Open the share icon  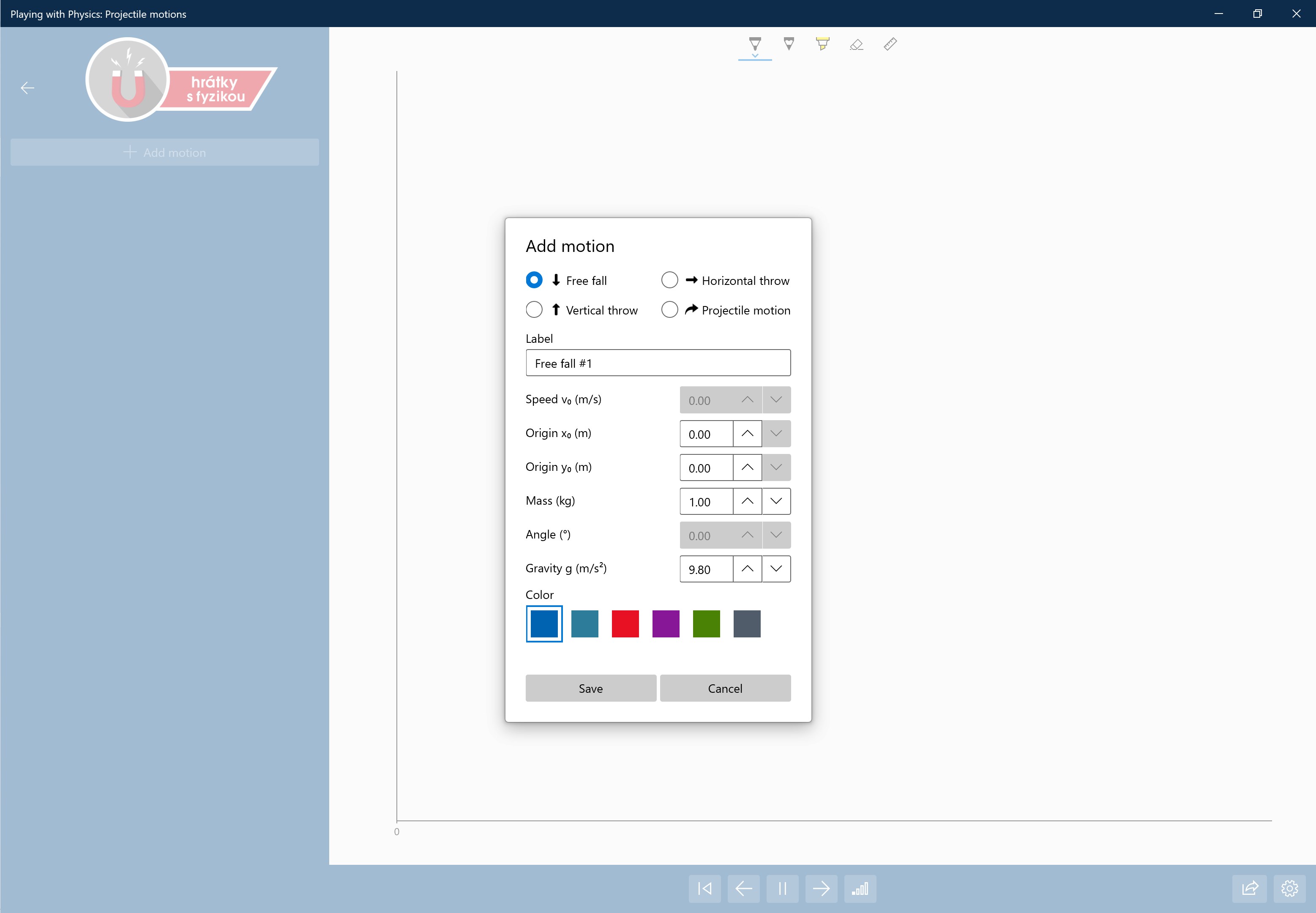(x=1250, y=888)
